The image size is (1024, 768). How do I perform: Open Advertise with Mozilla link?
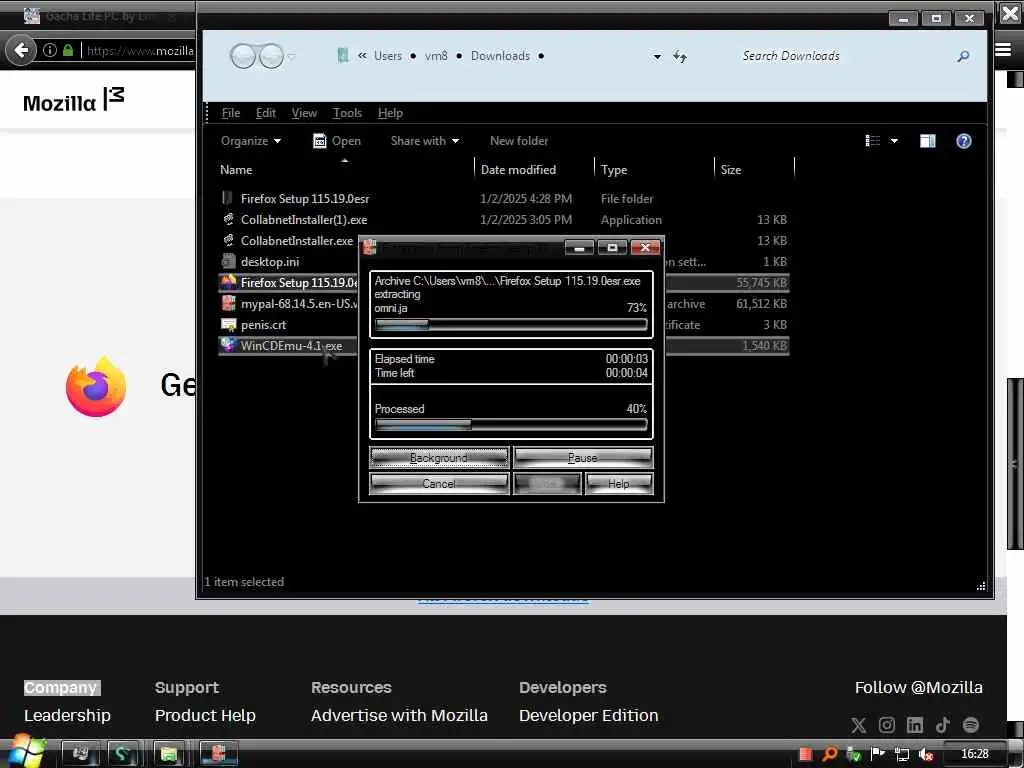click(x=399, y=716)
